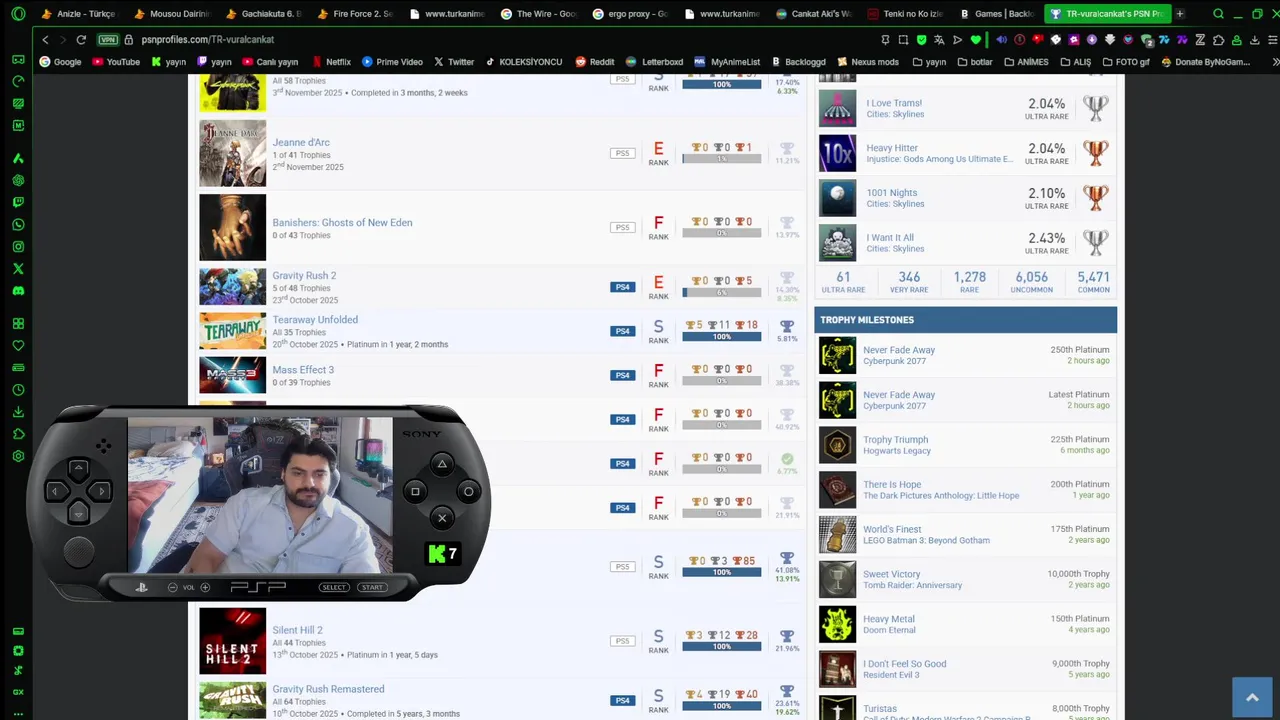Click the scroll-to-top arrow button
Image resolution: width=1280 pixels, height=720 pixels.
[x=1251, y=697]
